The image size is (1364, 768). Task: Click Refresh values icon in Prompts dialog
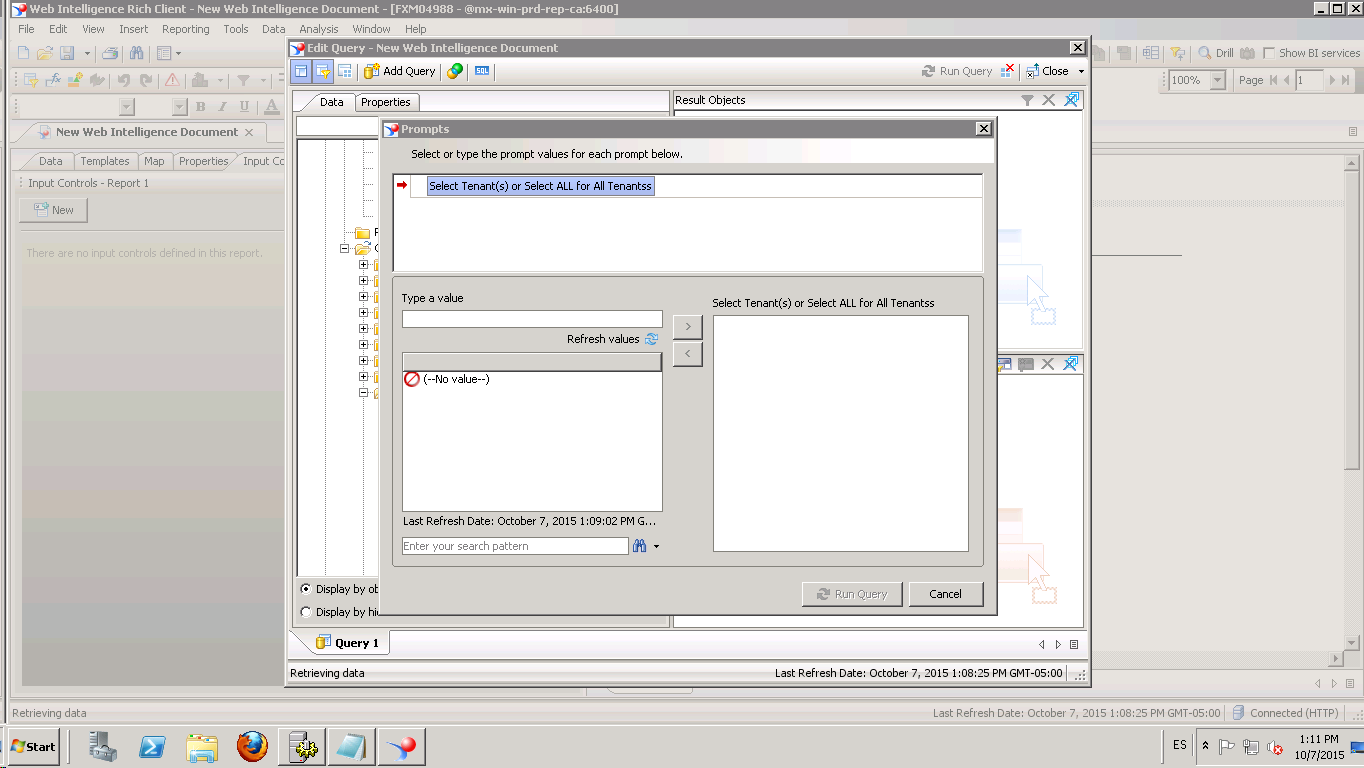point(652,339)
